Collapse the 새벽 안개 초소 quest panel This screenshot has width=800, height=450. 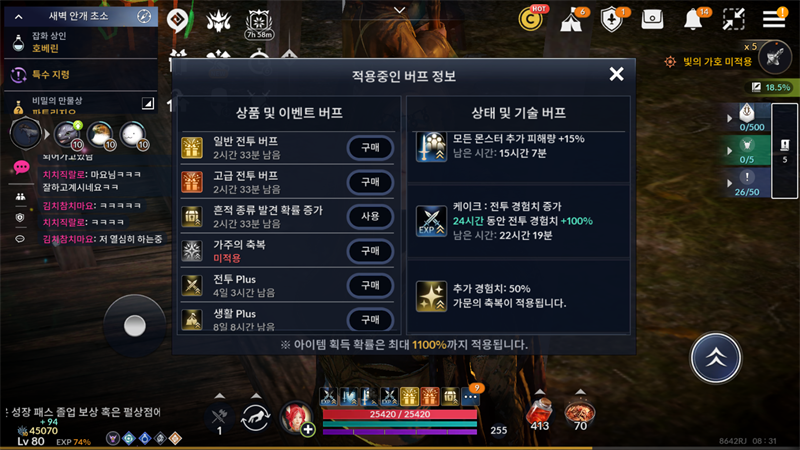coord(19,17)
